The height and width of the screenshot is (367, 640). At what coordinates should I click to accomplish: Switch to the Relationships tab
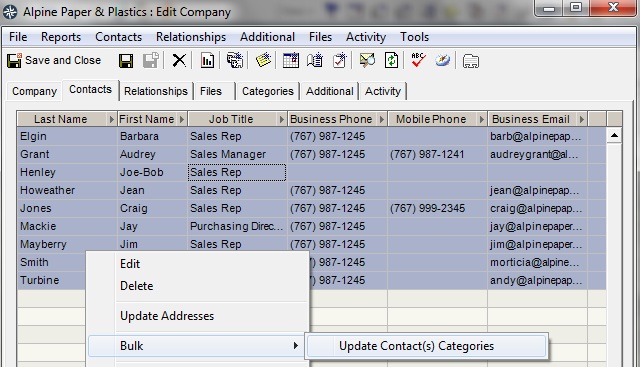pos(156,91)
